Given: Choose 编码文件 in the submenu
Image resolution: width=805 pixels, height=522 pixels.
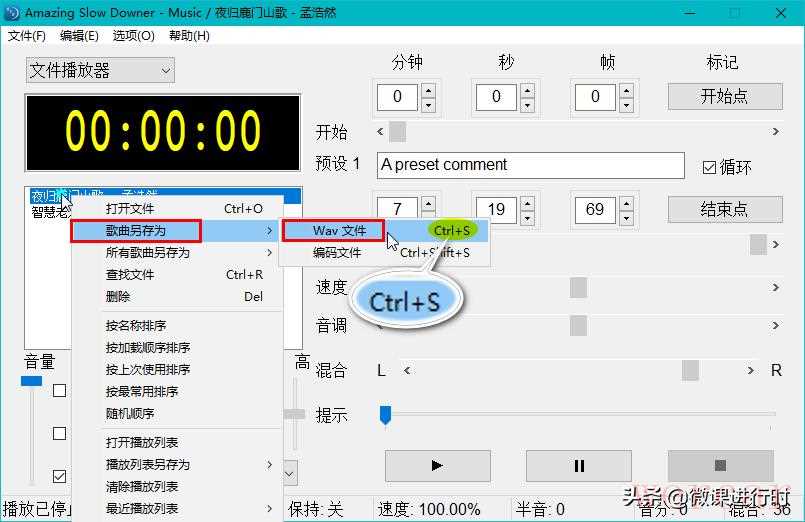Looking at the screenshot, I should [337, 253].
